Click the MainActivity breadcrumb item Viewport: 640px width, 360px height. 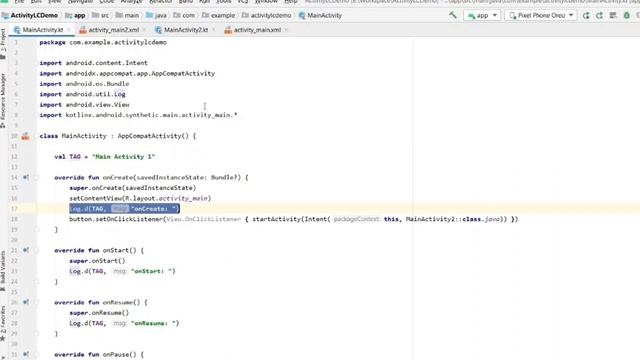pos(320,16)
